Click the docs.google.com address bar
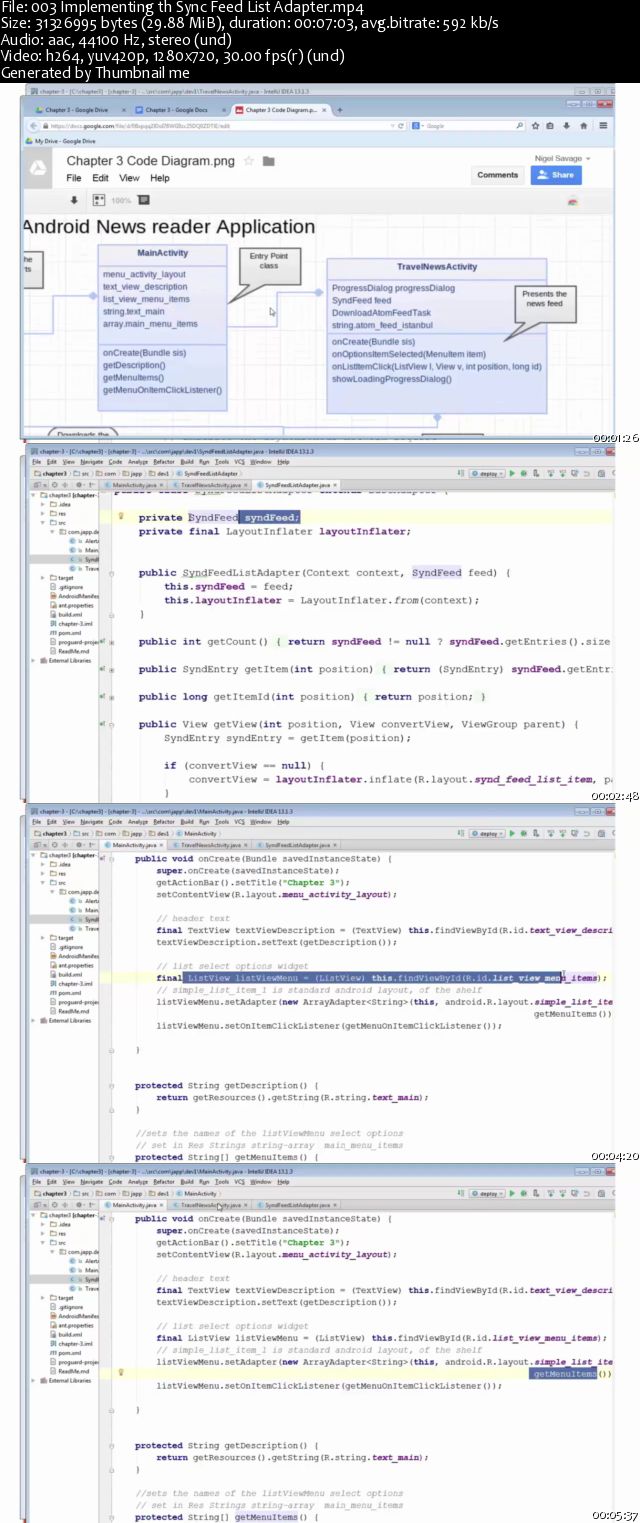640x1523 pixels. (x=220, y=126)
